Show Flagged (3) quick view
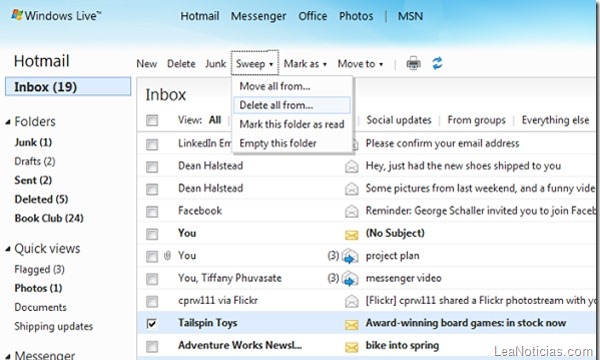Screen dimensions: 600x360 point(39,270)
